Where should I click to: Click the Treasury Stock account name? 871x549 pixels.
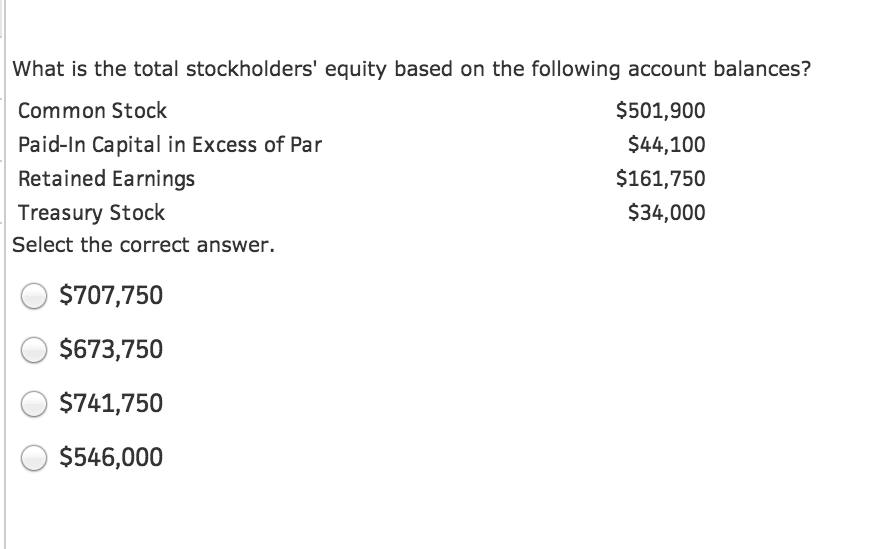pyautogui.click(x=92, y=213)
